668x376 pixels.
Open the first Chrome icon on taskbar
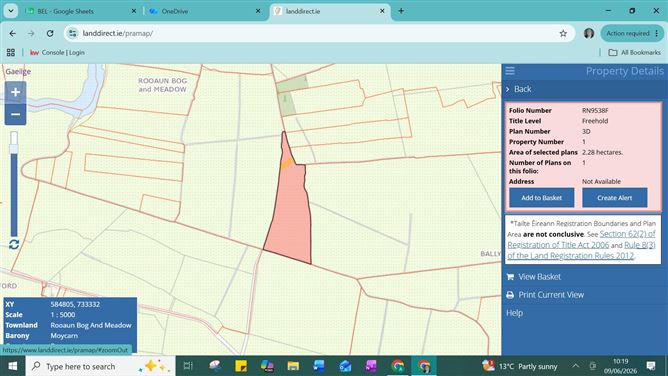397,366
